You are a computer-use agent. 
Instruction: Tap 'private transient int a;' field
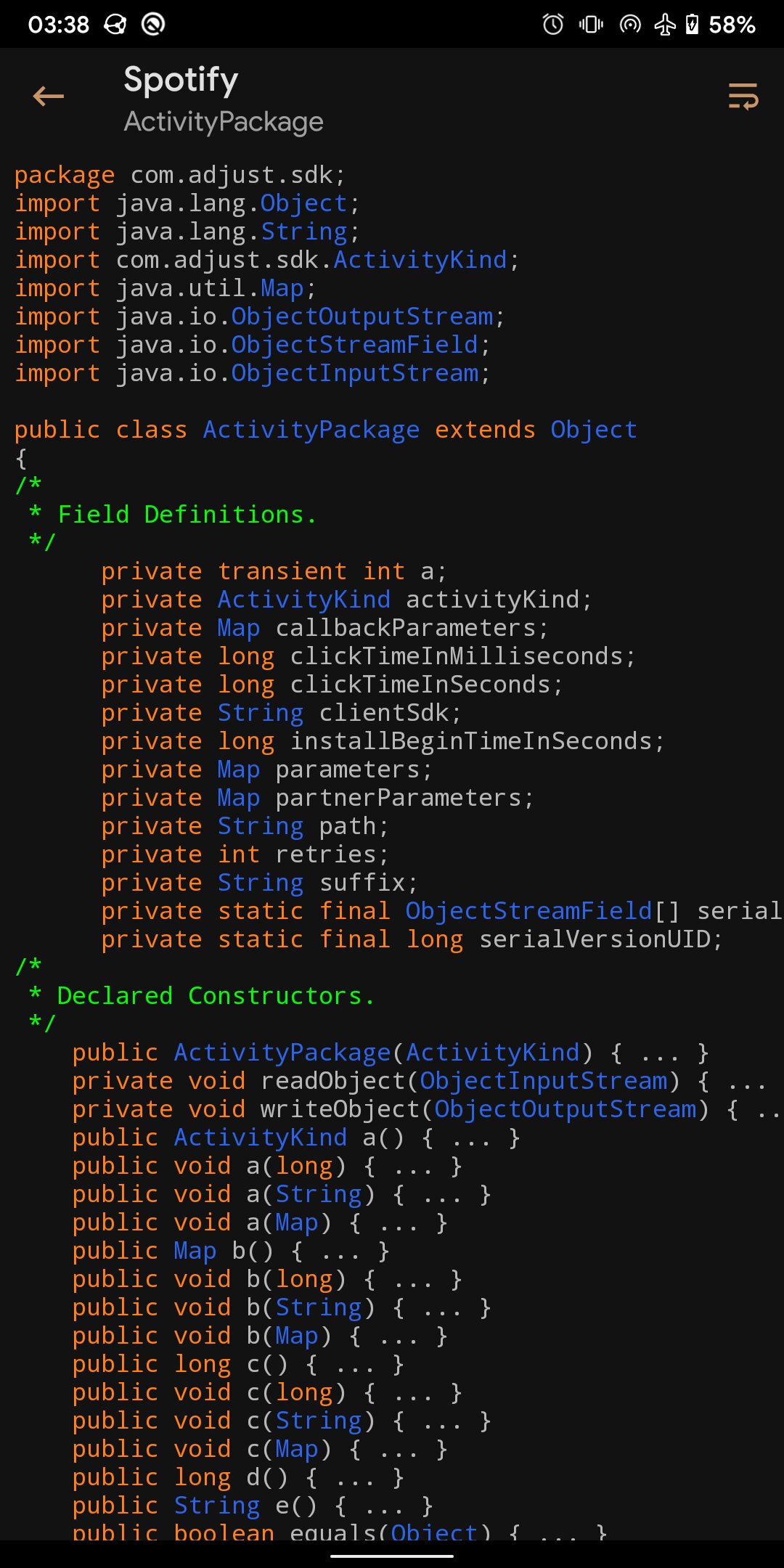coord(274,571)
